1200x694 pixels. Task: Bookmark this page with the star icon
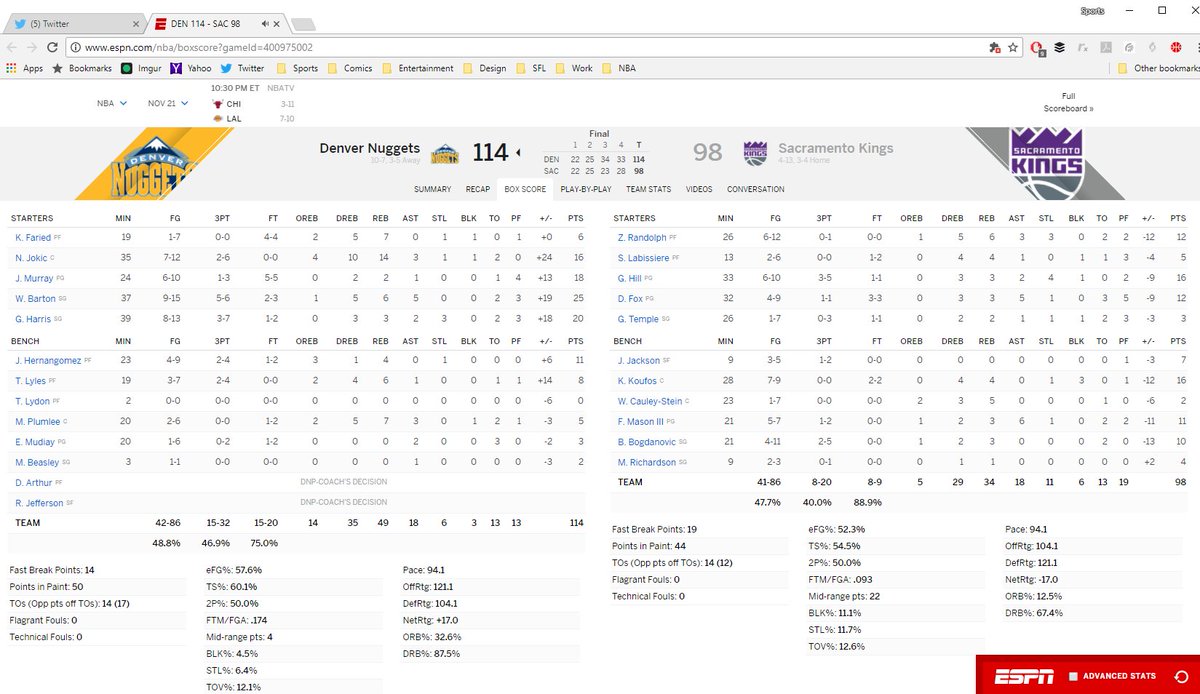click(x=1013, y=47)
